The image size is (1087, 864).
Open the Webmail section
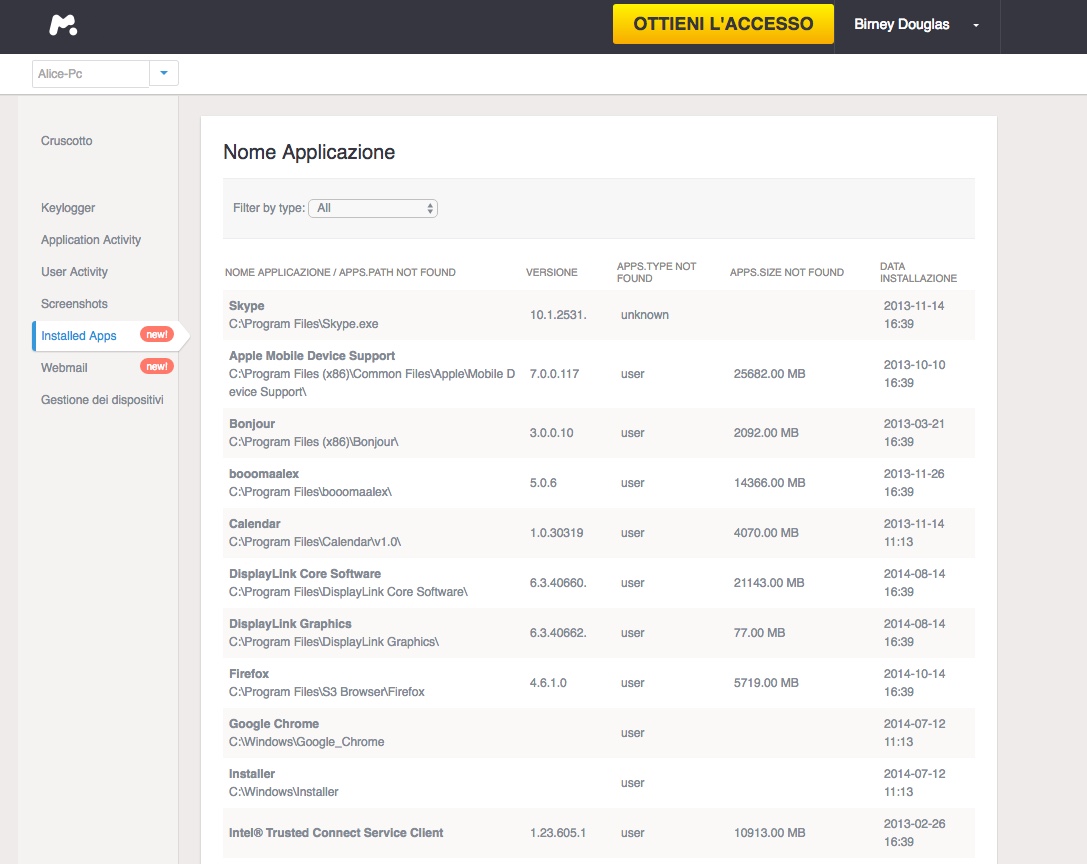pos(64,368)
